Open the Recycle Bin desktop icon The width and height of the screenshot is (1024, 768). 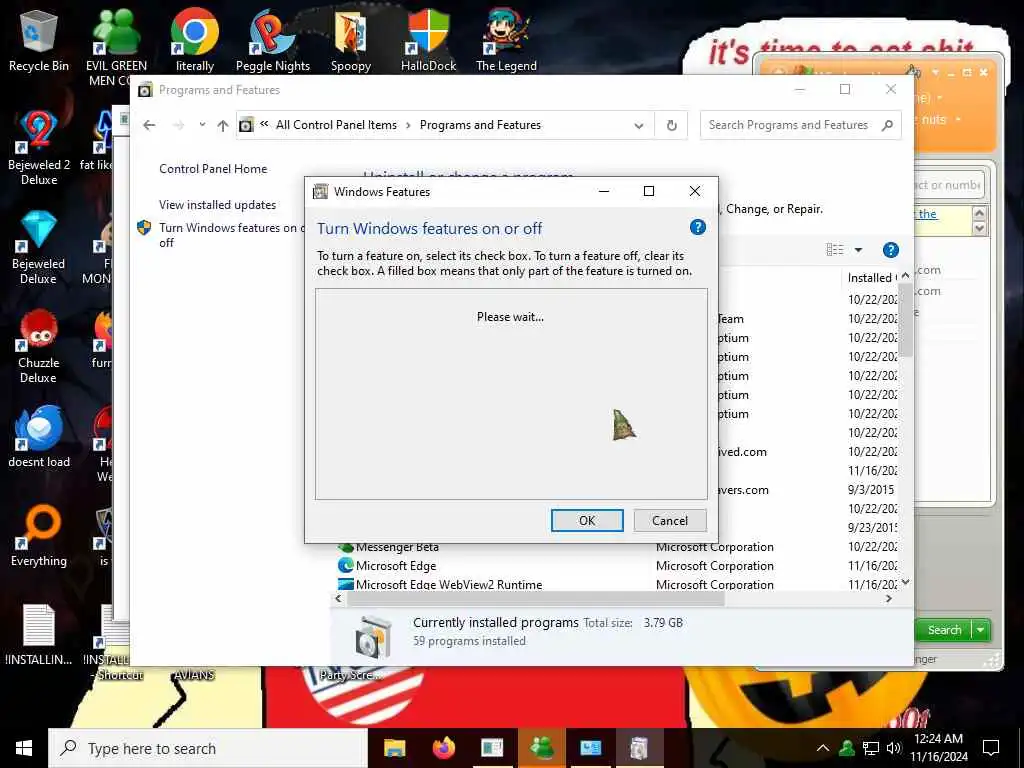pyautogui.click(x=39, y=39)
